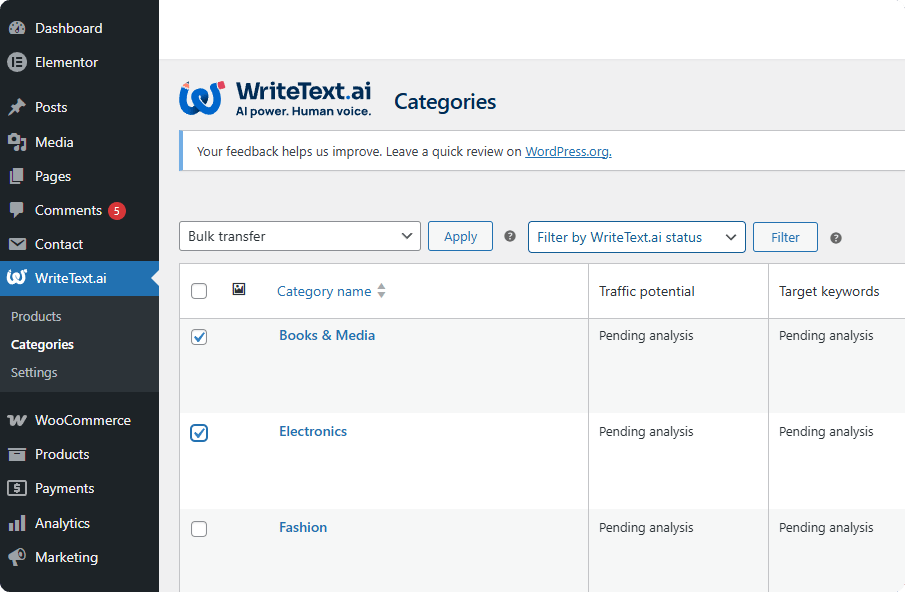Click the Posts pushpin icon
Screen dimensions: 905x592
point(17,107)
